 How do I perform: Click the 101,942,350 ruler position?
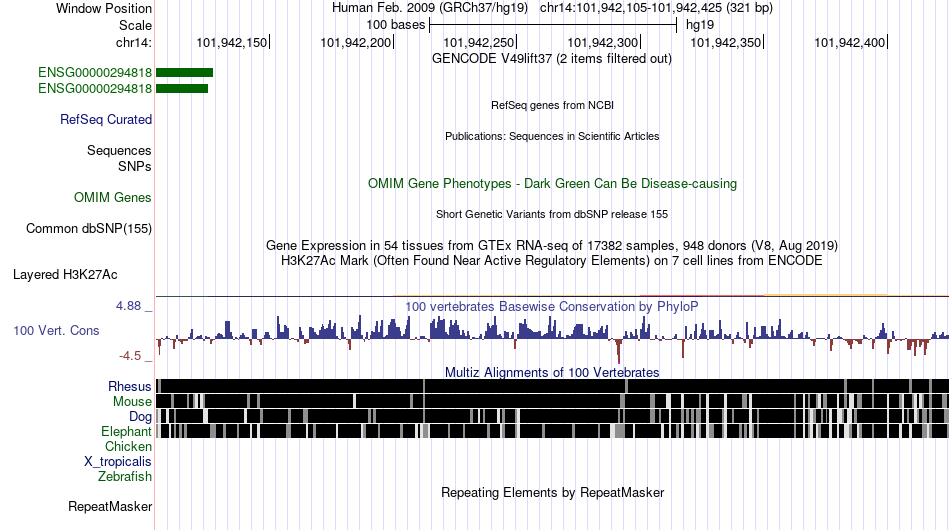coord(726,42)
